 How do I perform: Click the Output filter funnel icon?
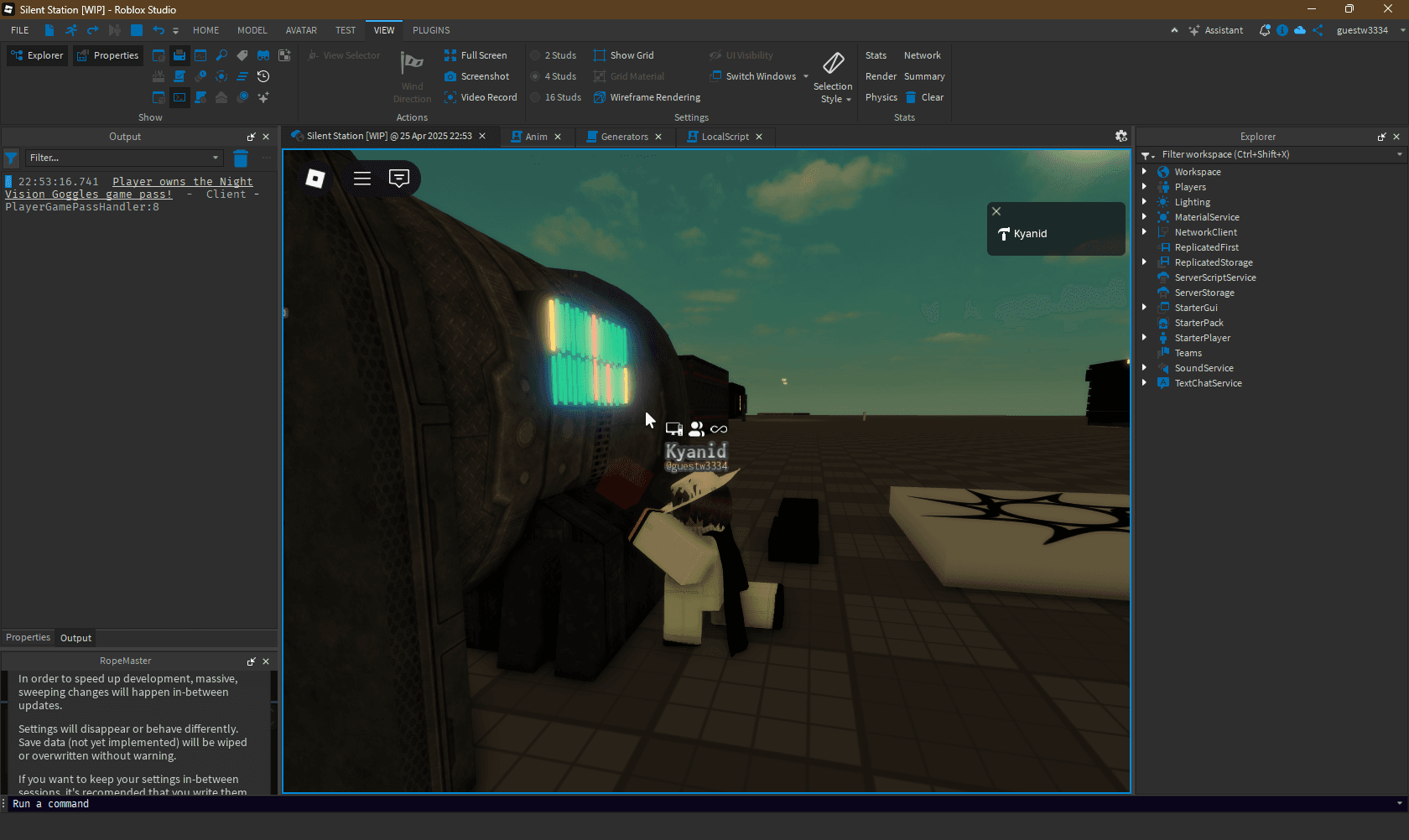(x=12, y=158)
